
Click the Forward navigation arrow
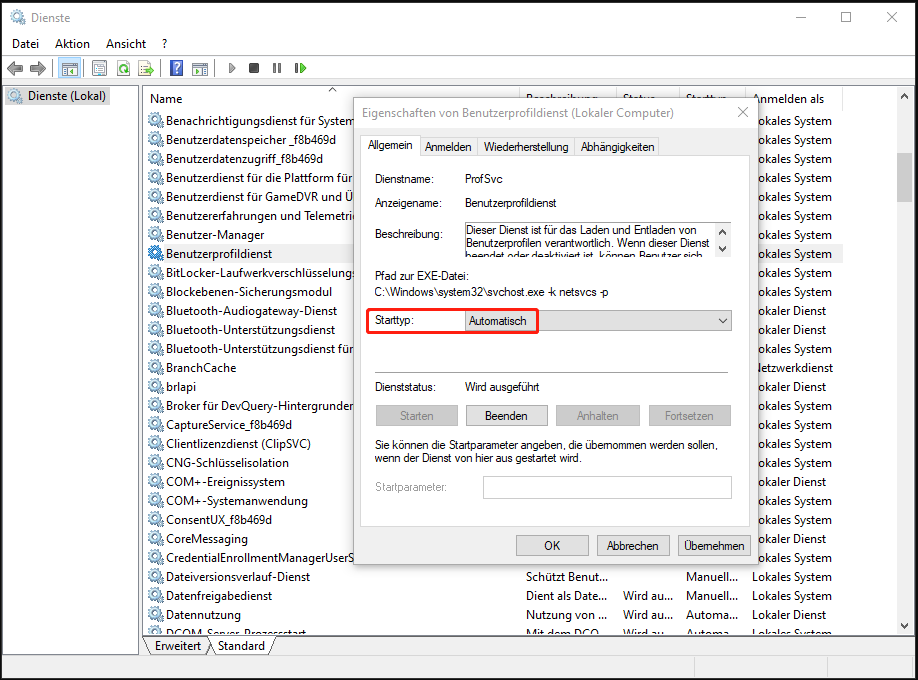coord(38,67)
